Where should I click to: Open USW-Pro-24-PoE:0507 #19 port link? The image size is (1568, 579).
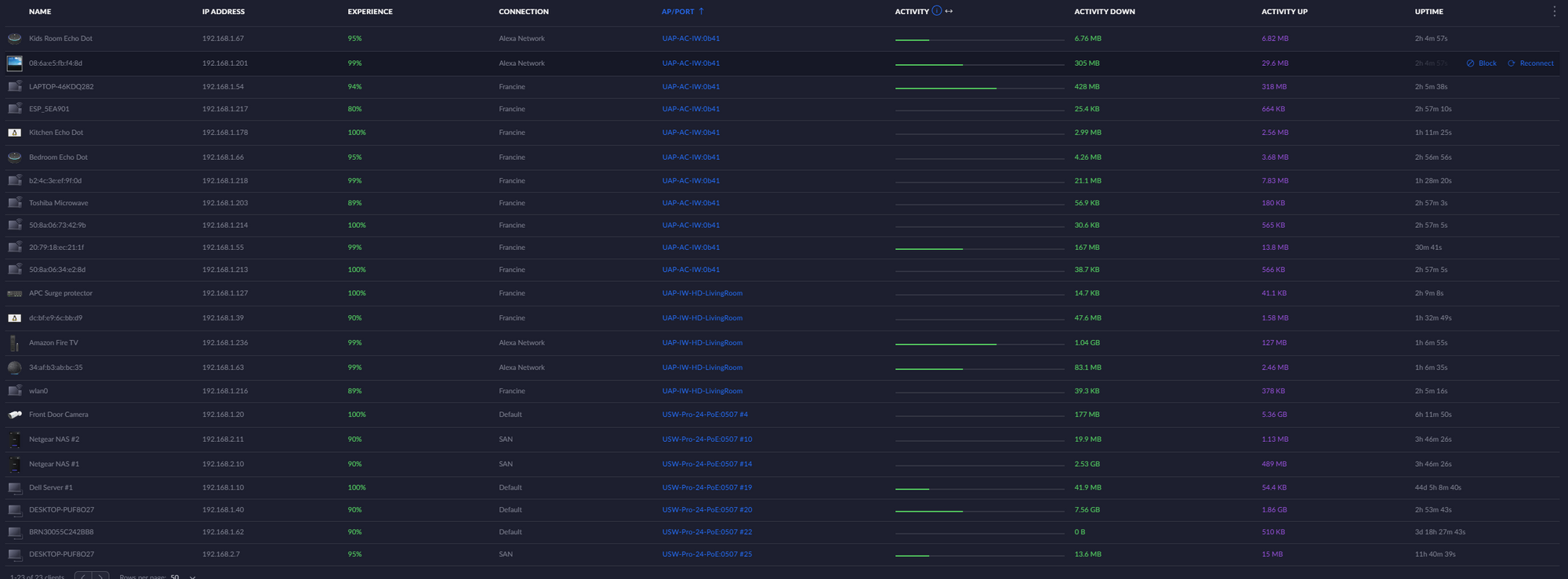[706, 487]
